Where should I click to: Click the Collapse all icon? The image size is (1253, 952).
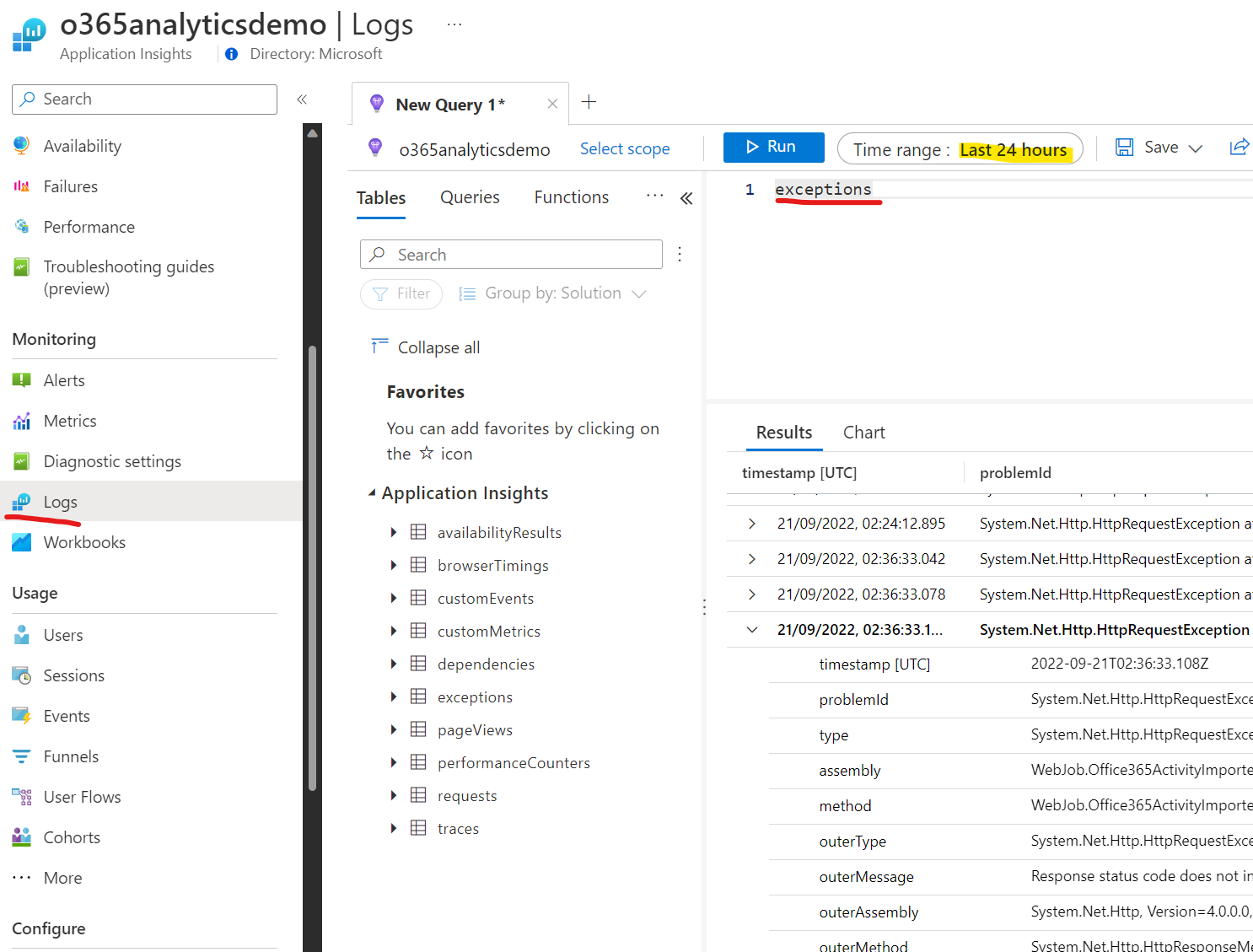(x=379, y=346)
